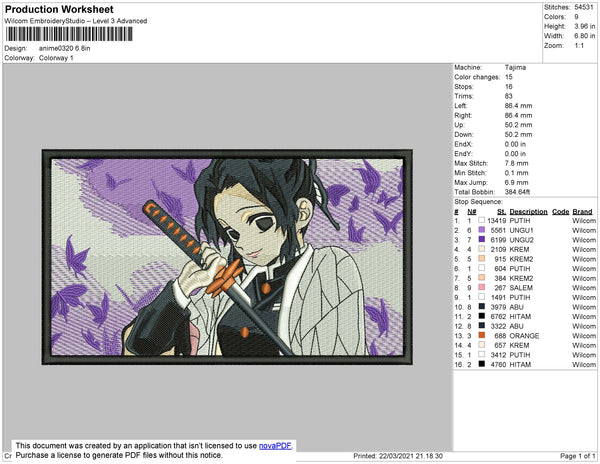Click the UNGU1 purple color swatch
Screen dimensions: 600x464
pyautogui.click(x=481, y=230)
